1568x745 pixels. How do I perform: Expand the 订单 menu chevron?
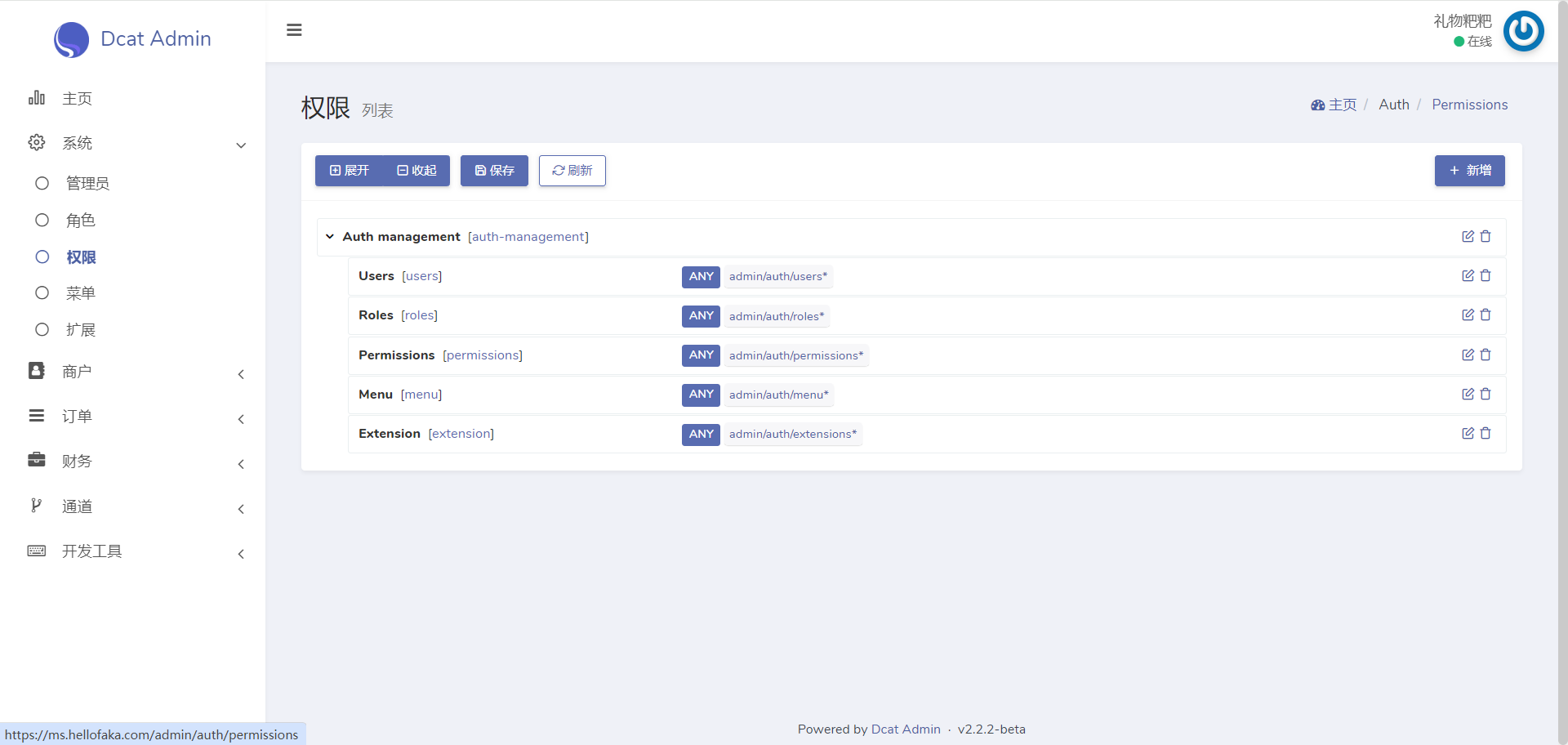click(241, 419)
